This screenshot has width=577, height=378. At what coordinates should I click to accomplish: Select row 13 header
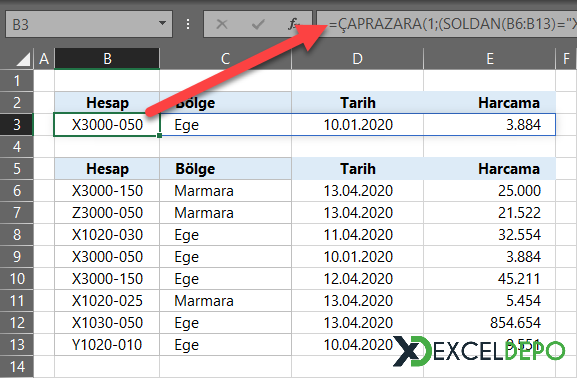pos(17,345)
